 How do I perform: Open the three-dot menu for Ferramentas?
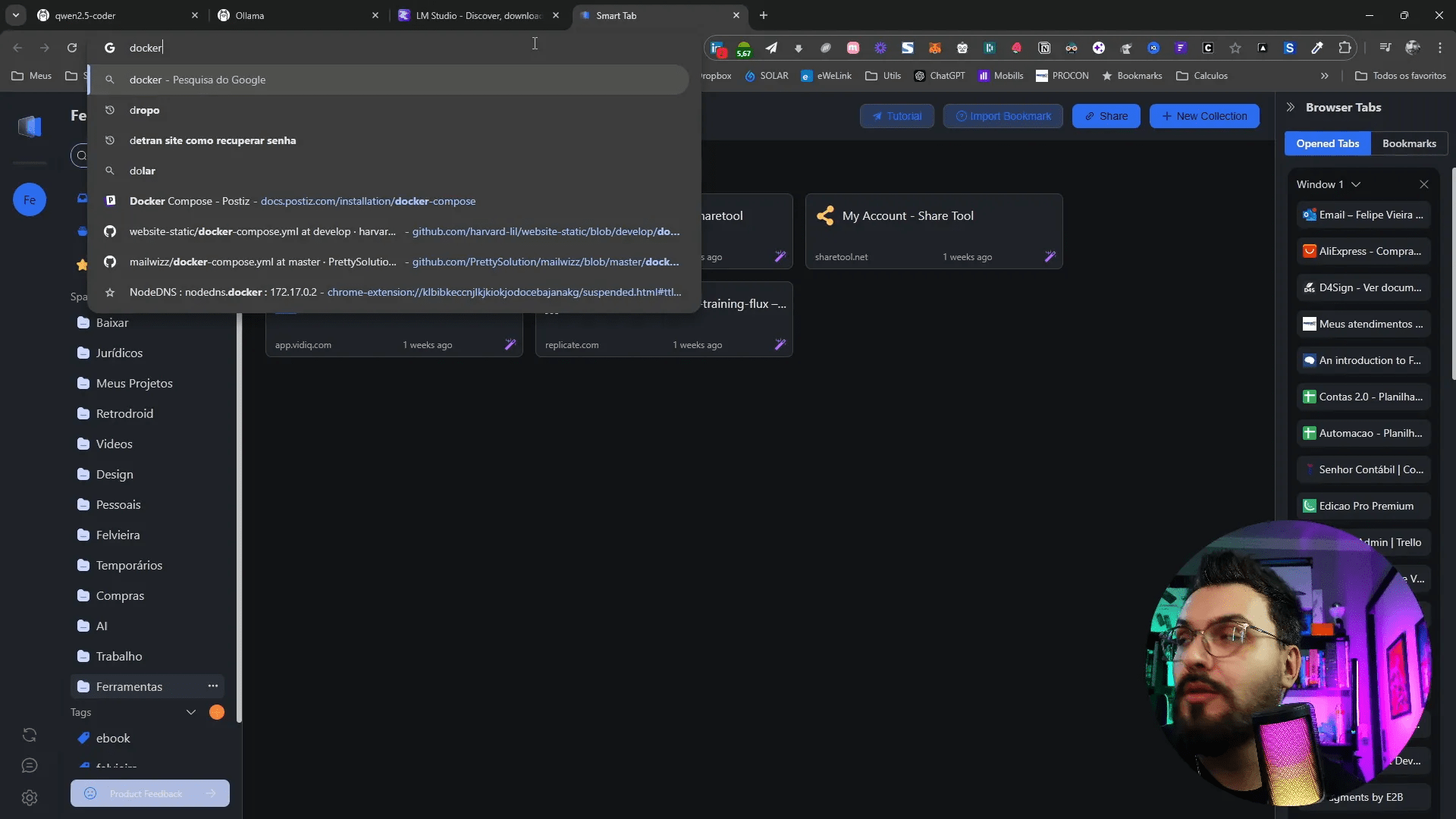point(213,686)
